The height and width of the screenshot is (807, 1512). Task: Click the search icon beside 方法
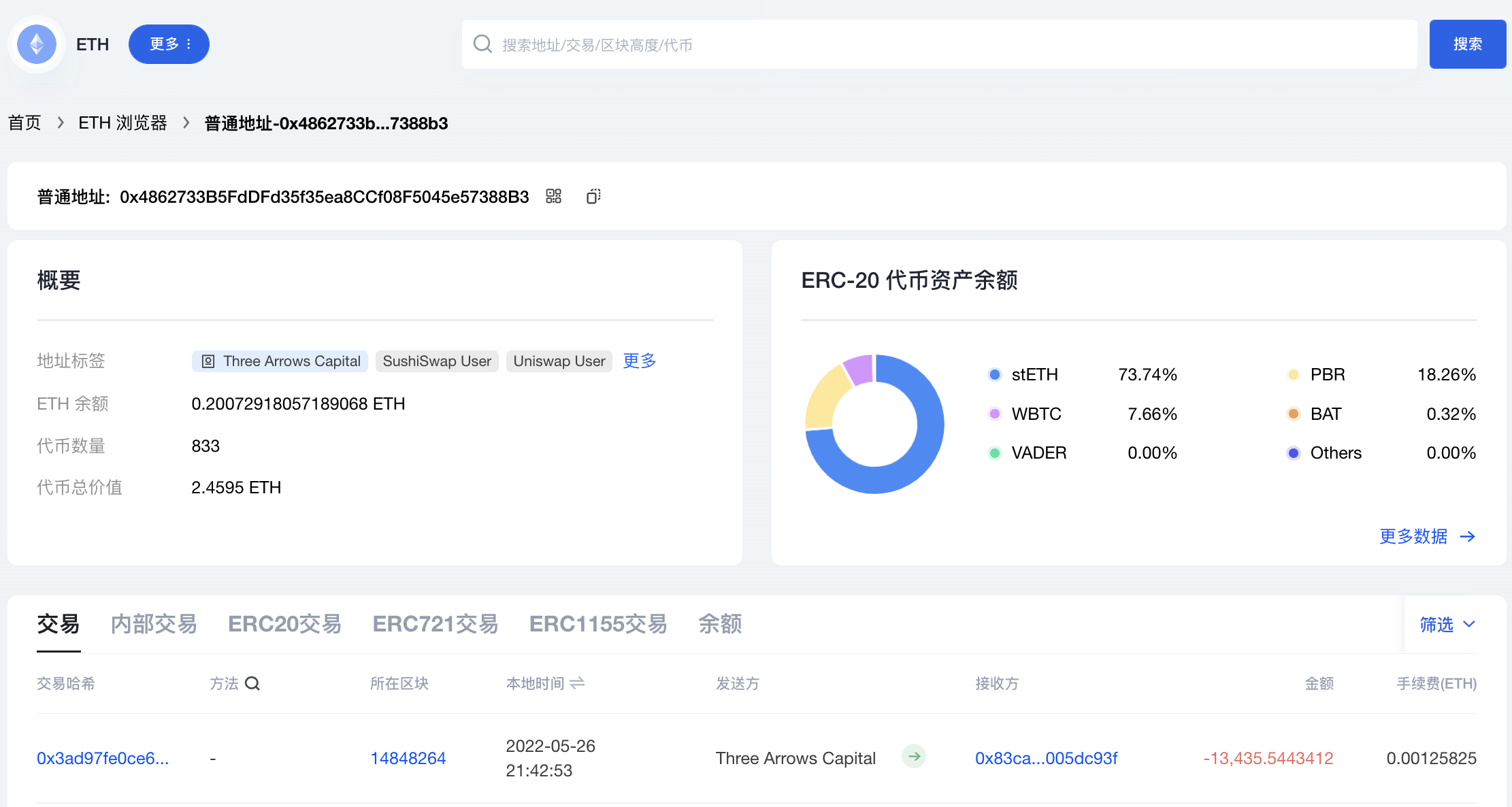252,684
